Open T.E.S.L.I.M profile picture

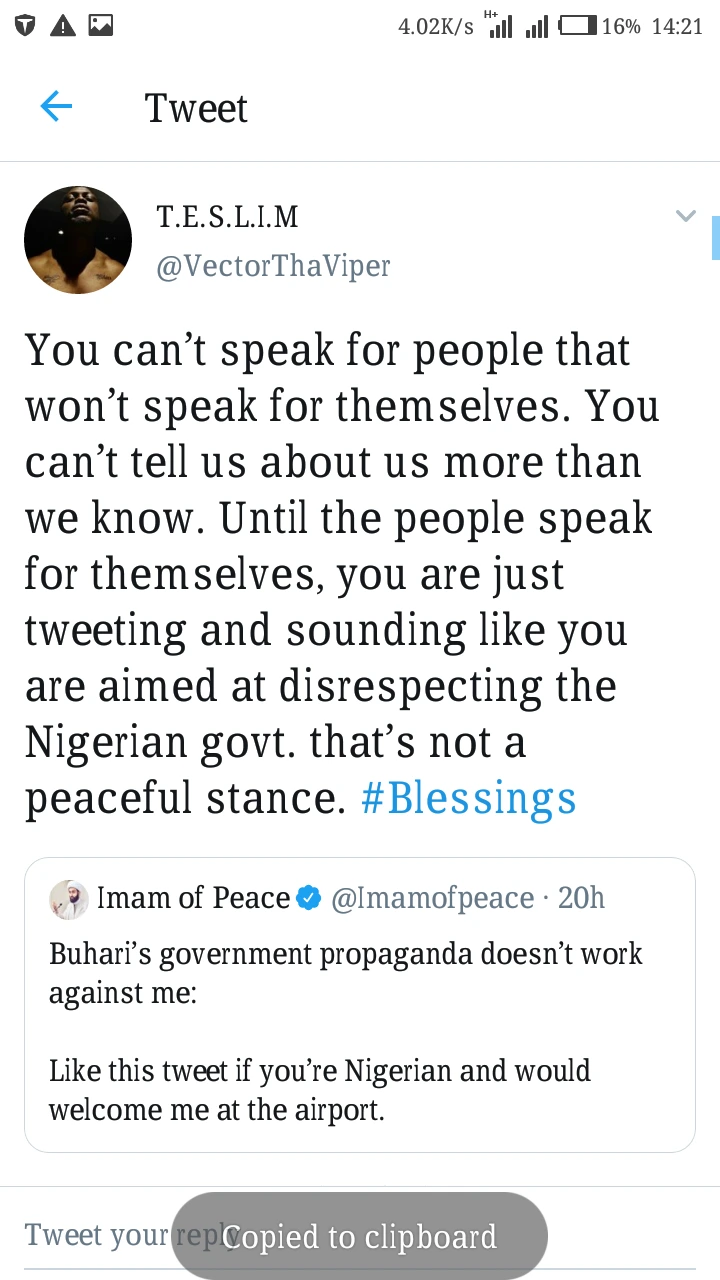click(x=78, y=240)
